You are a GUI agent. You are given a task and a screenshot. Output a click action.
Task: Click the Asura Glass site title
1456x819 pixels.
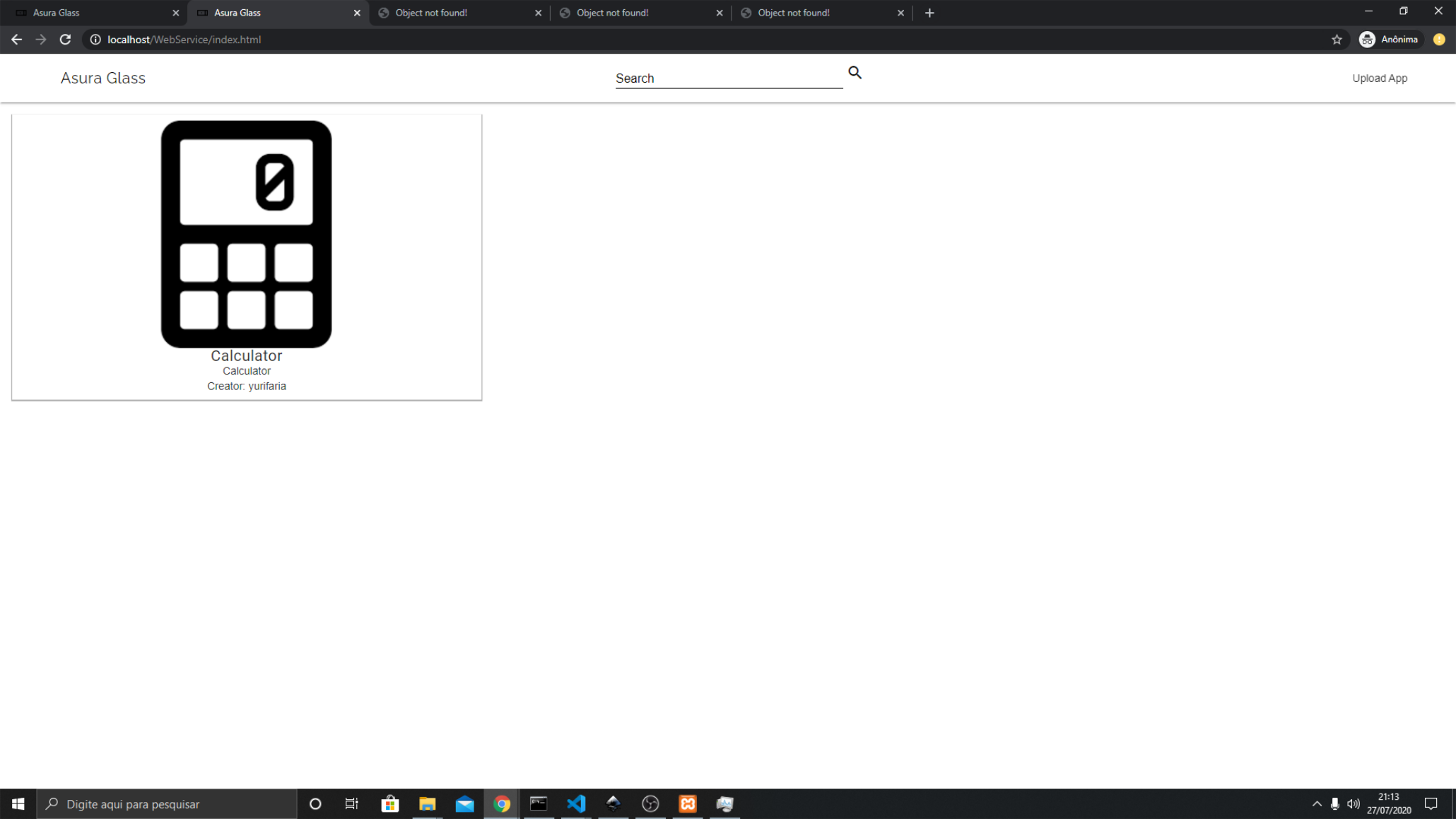click(x=103, y=78)
